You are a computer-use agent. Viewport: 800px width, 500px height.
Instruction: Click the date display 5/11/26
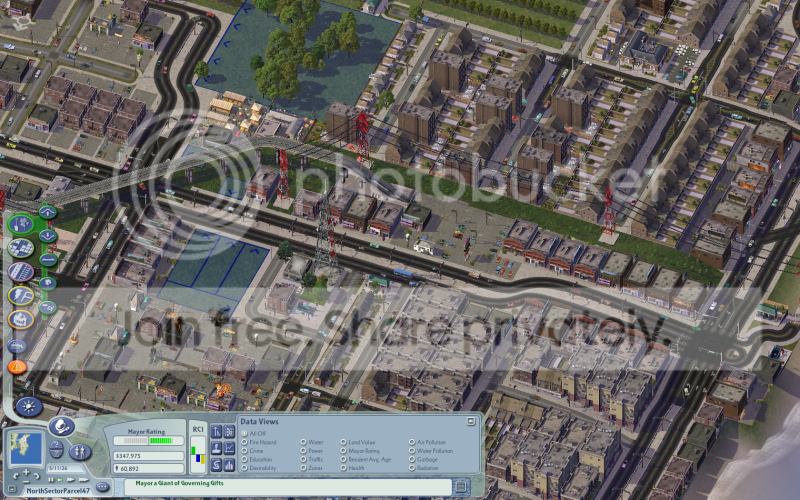65,468
